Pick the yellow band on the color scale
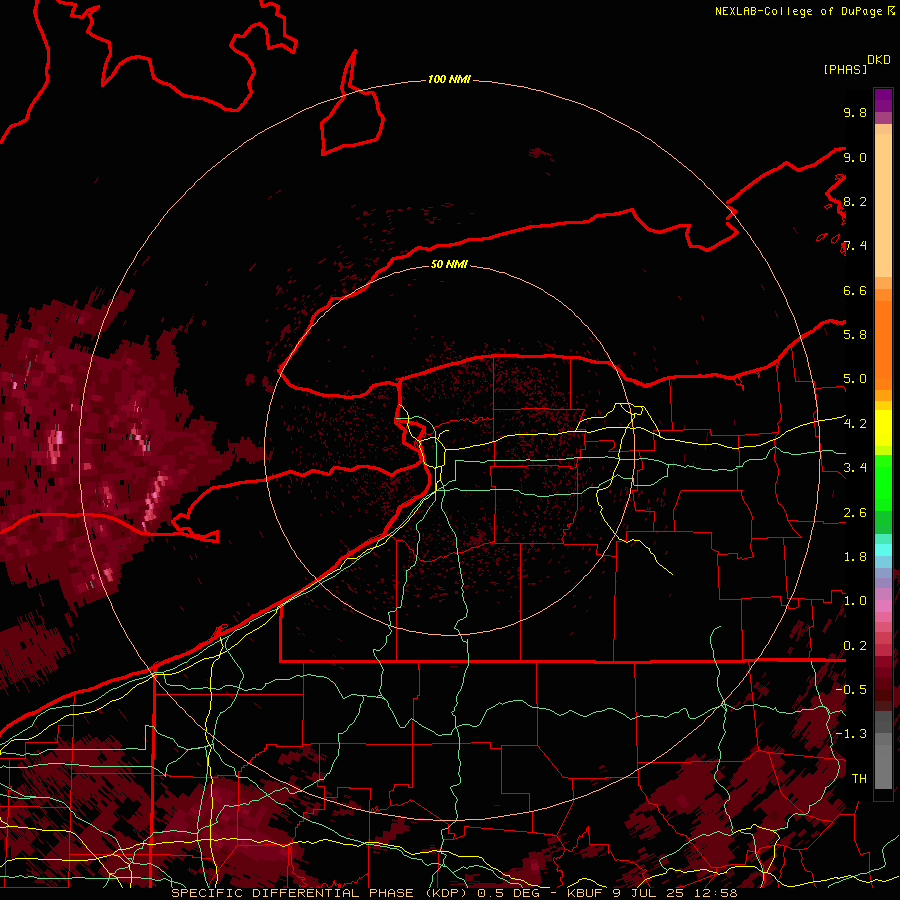The height and width of the screenshot is (900, 900). click(883, 428)
